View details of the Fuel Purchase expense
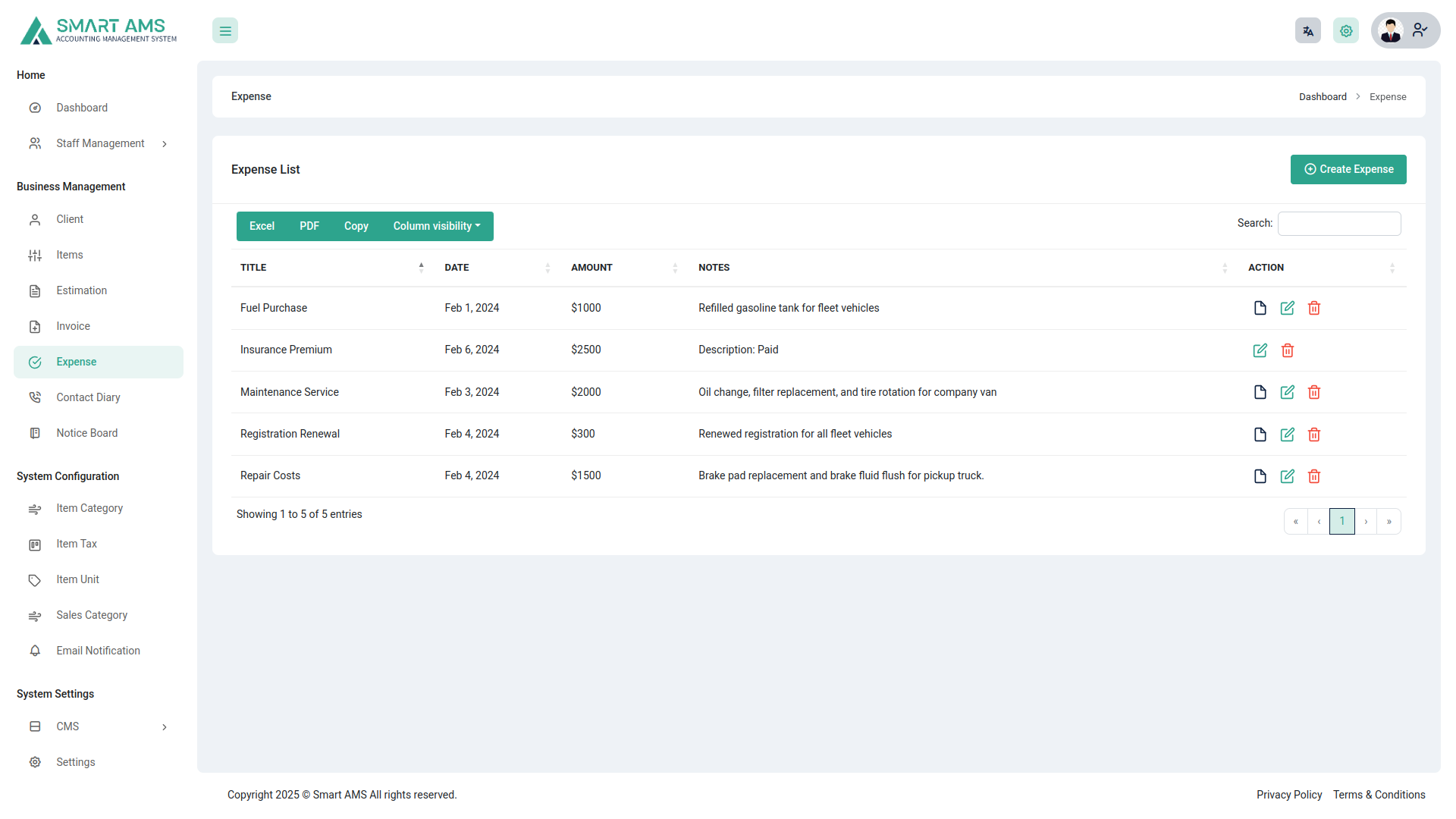Image resolution: width=1456 pixels, height=819 pixels. [x=1260, y=308]
